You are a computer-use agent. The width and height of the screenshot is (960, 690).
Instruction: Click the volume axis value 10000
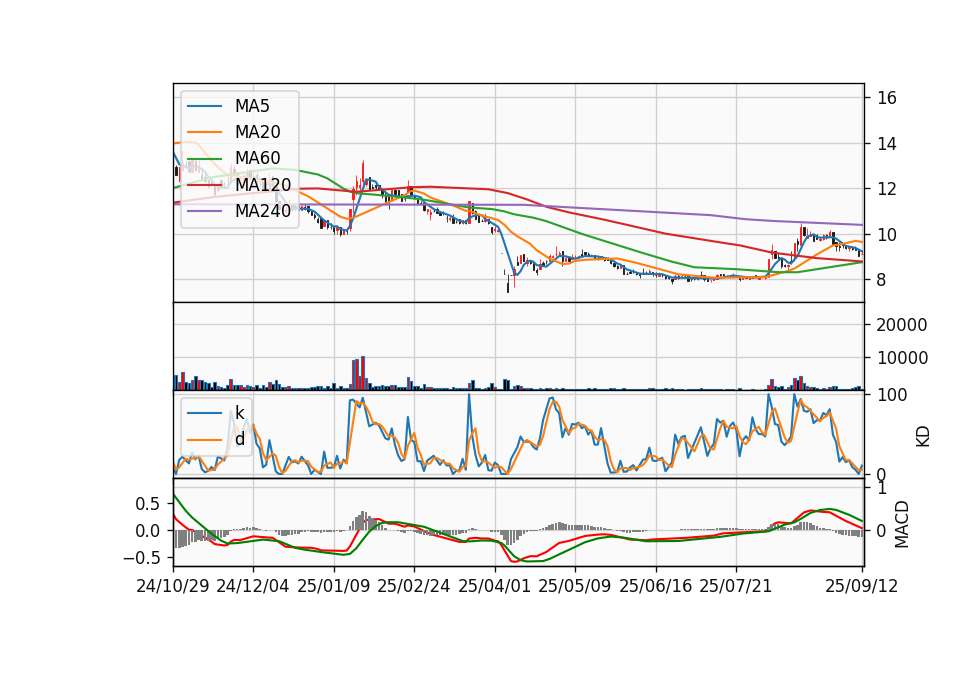click(902, 358)
